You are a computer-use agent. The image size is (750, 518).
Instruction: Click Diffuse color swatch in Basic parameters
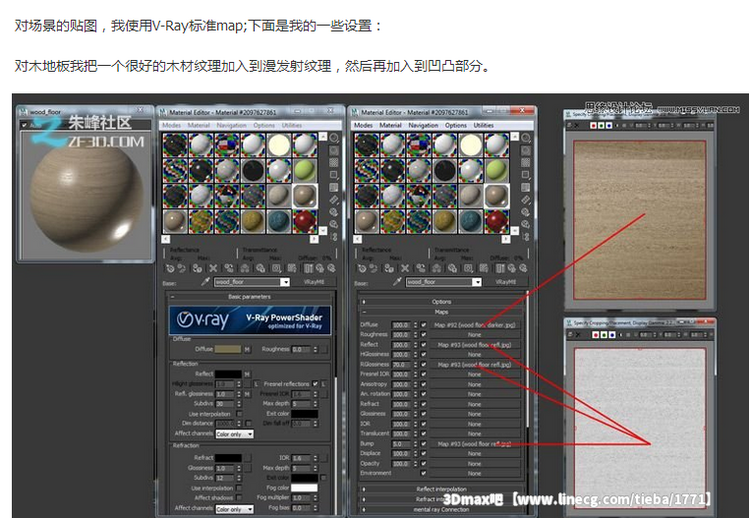(228, 349)
